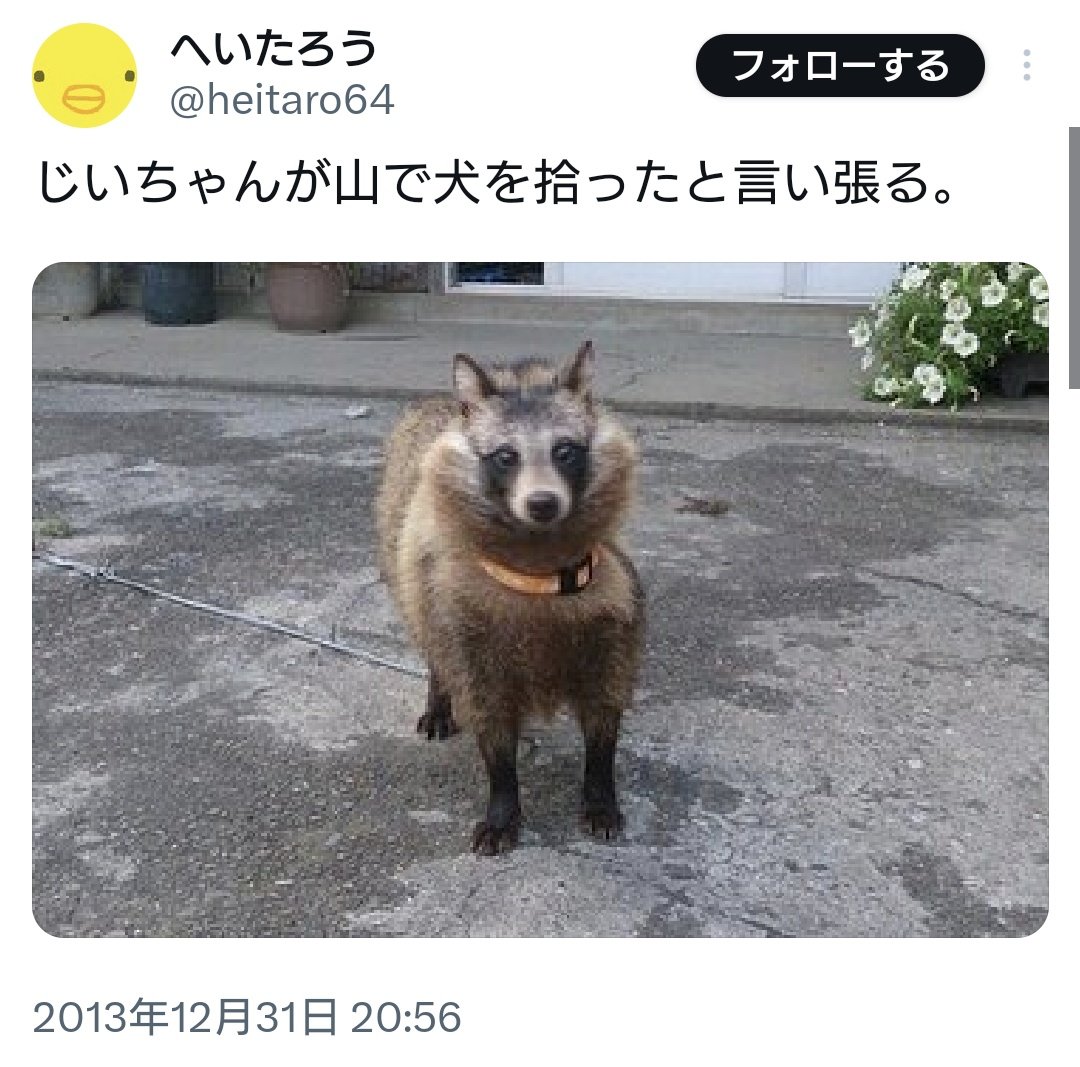This screenshot has height=1067, width=1080.
Task: Open the three-dot more options menu
Action: click(1026, 65)
